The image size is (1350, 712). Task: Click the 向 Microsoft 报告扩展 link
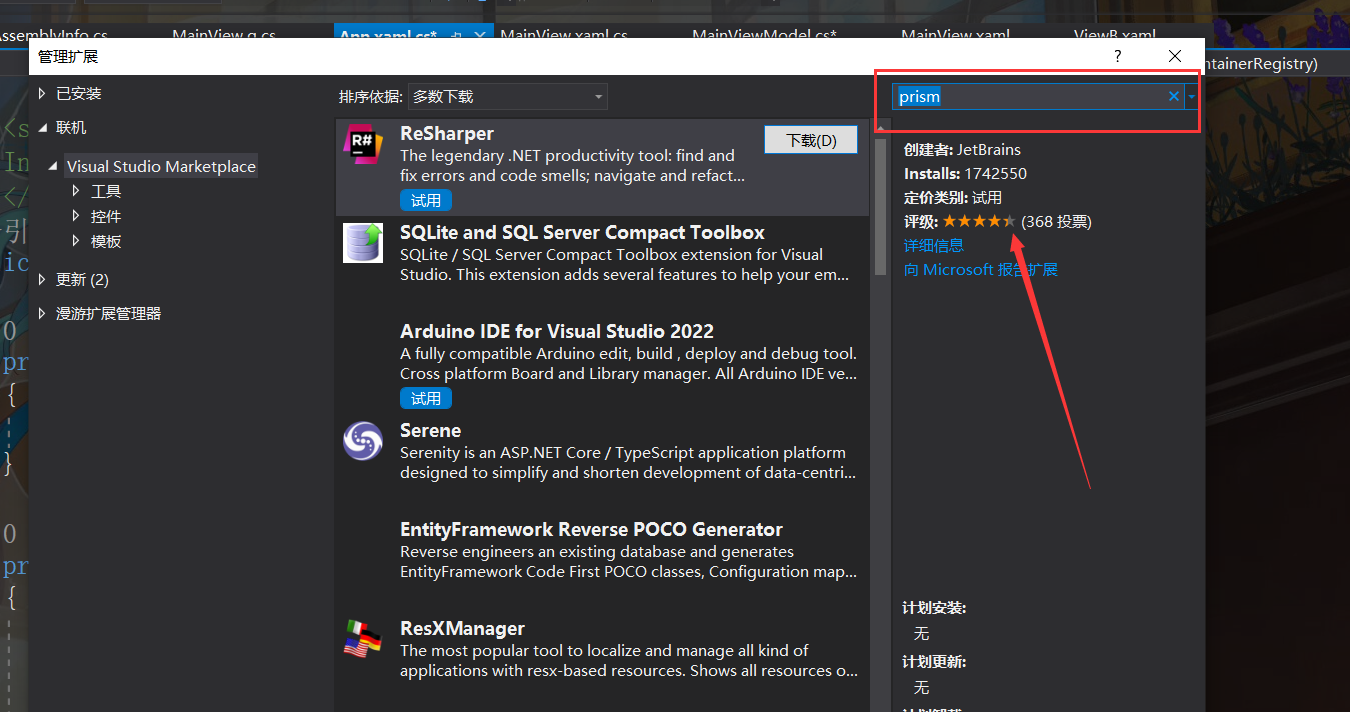click(x=980, y=269)
